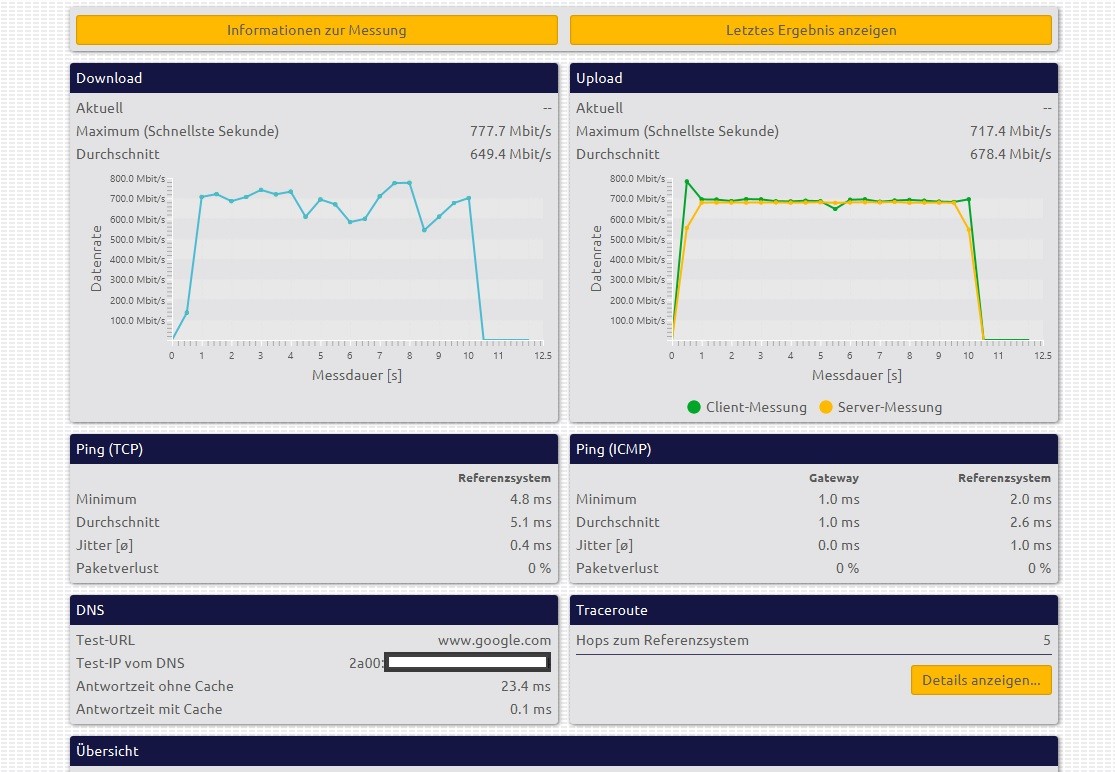The image size is (1115, 772).
Task: Click the Informationen zur Messung button
Action: (316, 30)
